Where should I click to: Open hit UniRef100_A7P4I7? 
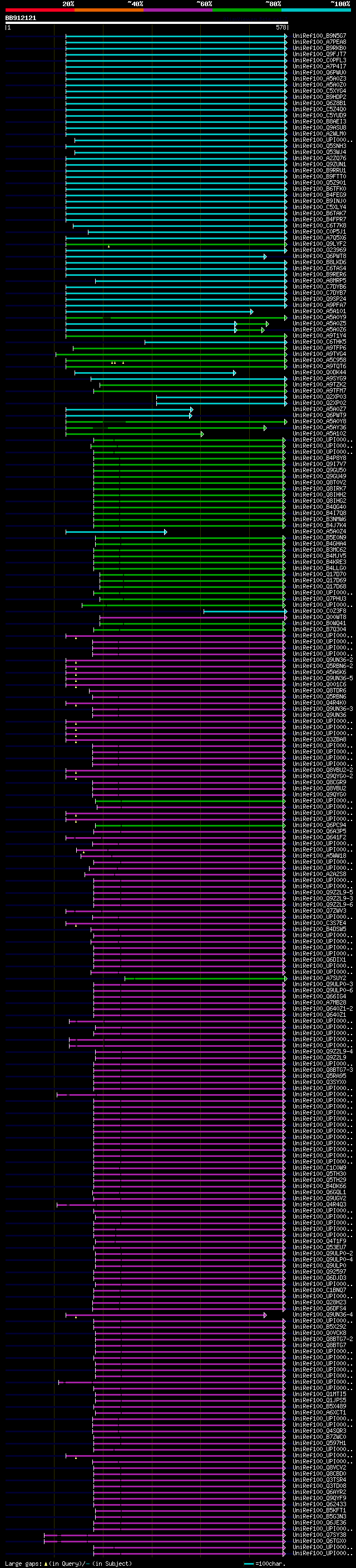pyautogui.click(x=319, y=66)
